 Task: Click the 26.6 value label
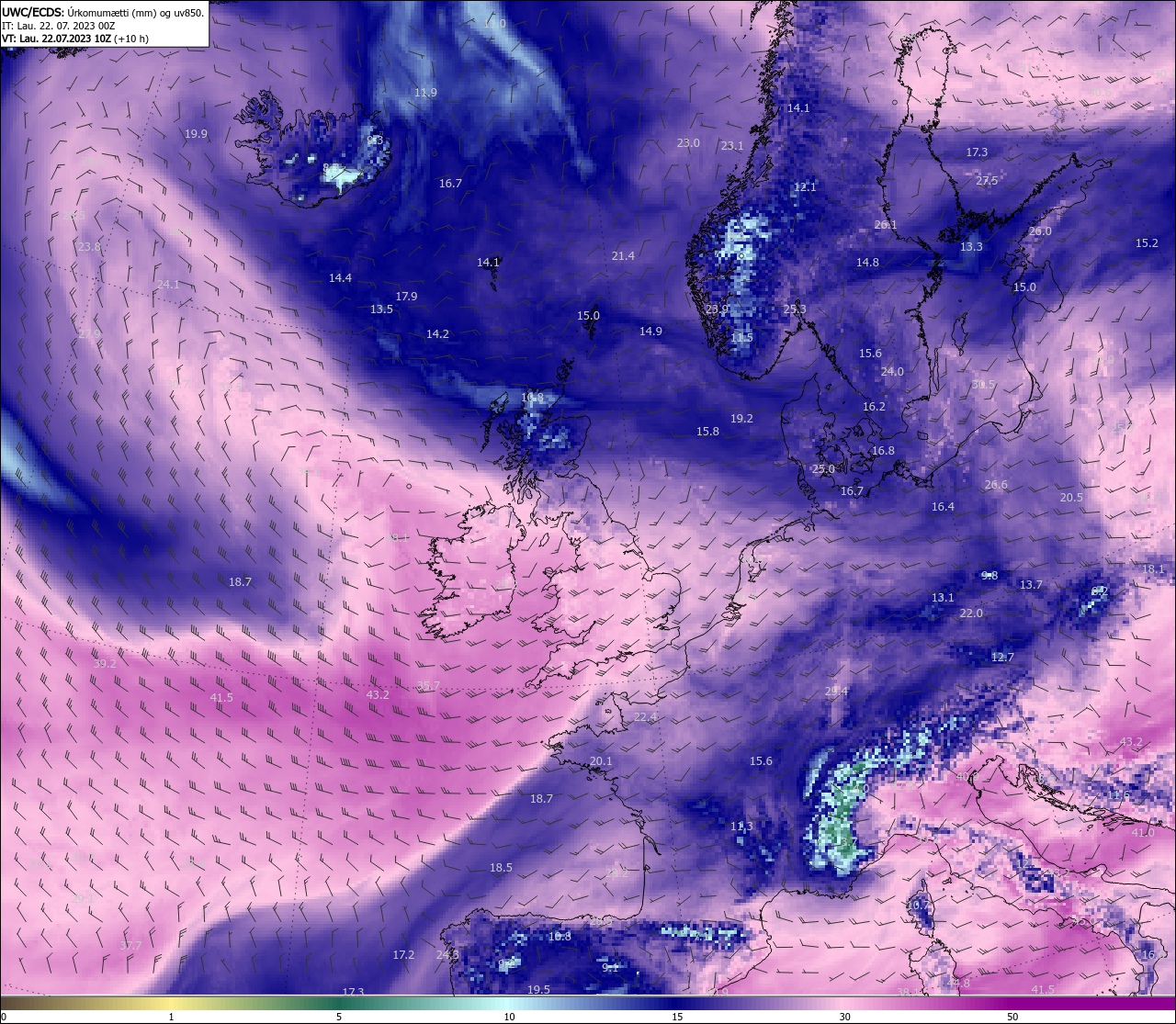coord(996,485)
